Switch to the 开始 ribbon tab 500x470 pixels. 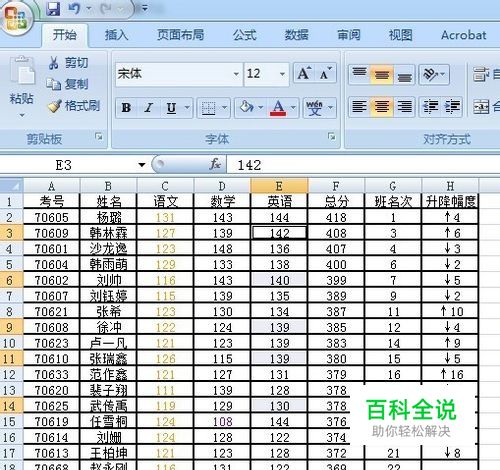pos(65,35)
